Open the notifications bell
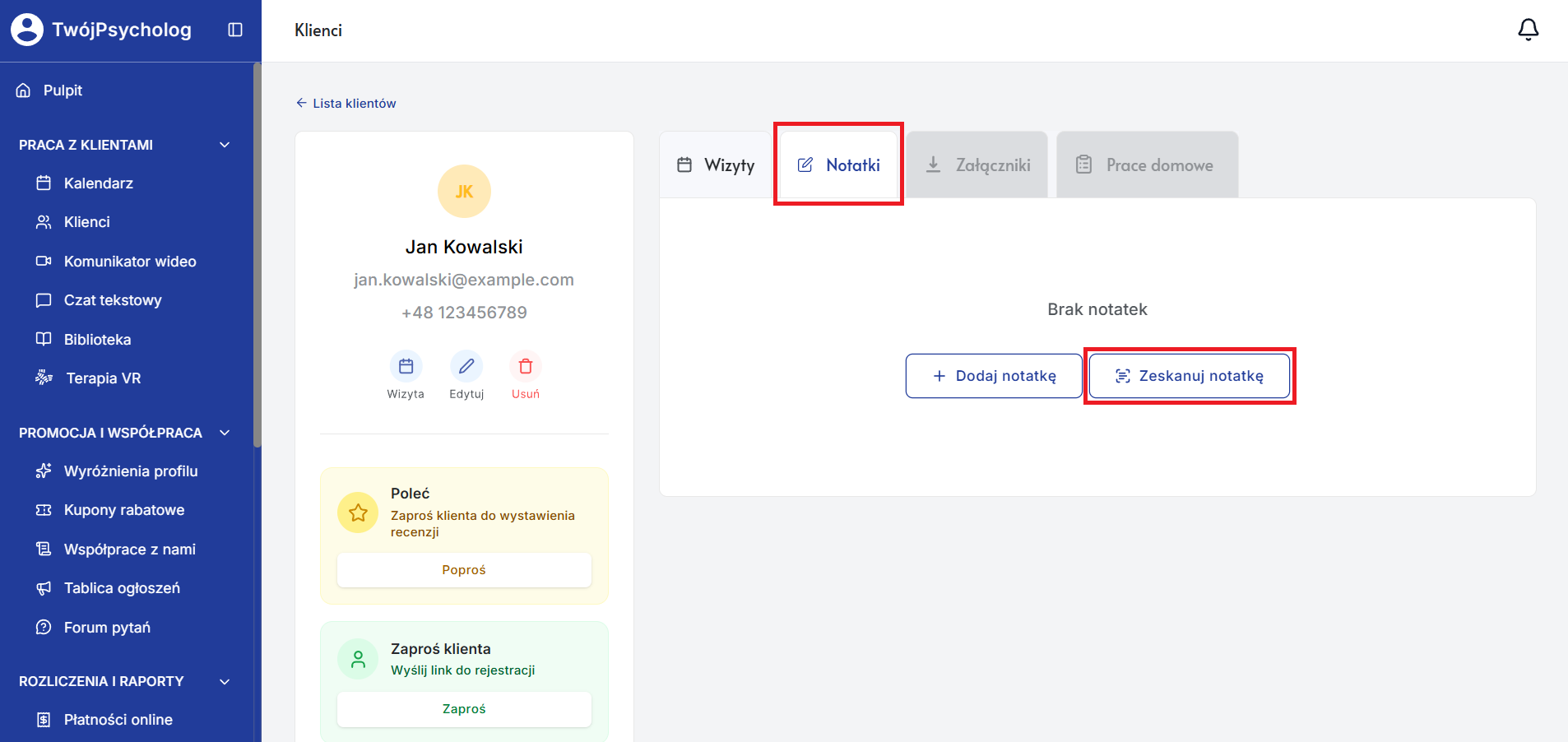Viewport: 1568px width, 742px height. (x=1528, y=30)
